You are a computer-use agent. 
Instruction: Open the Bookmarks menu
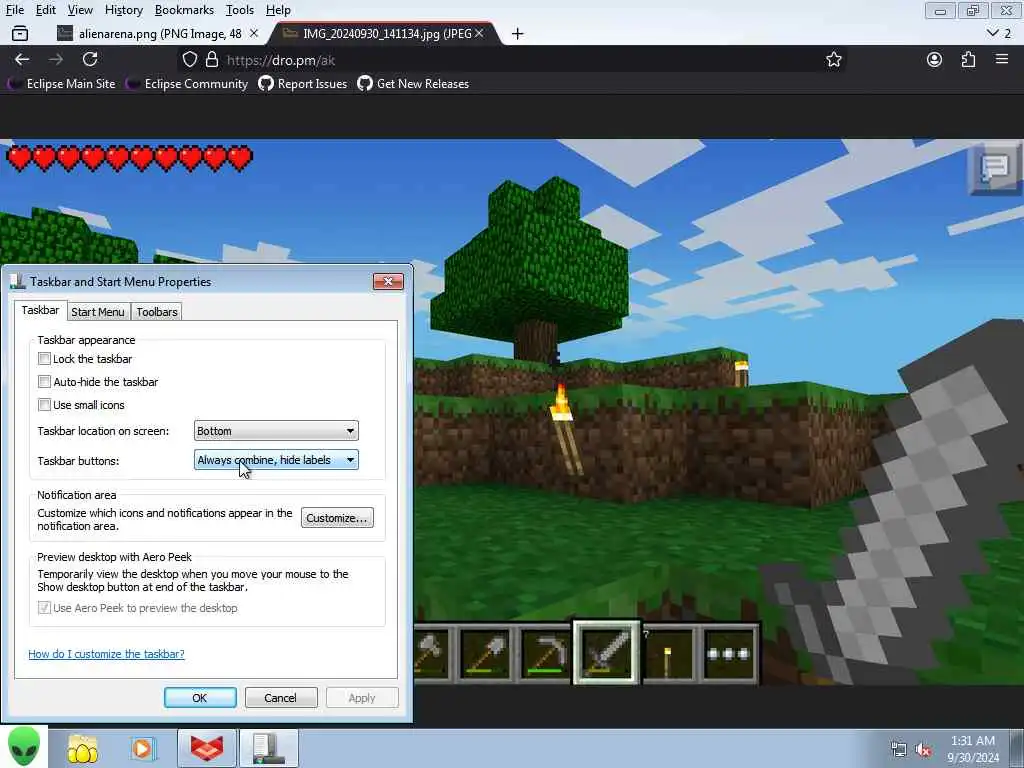(x=184, y=10)
